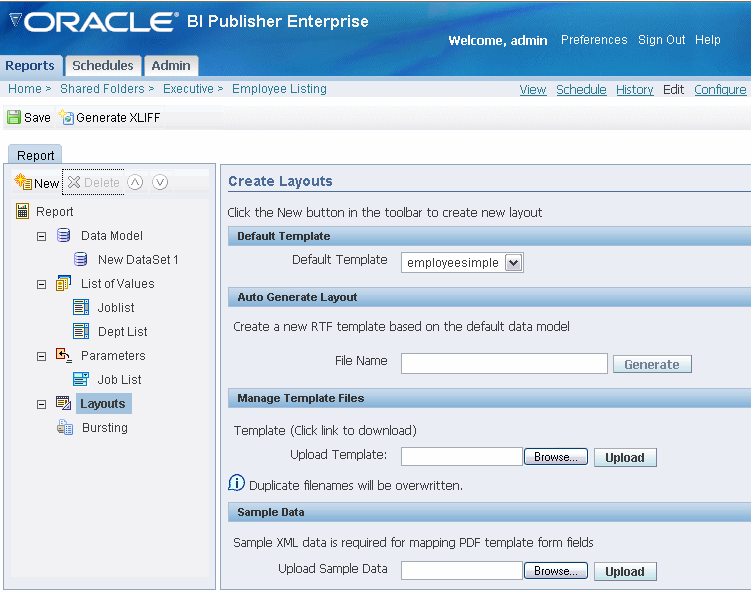Image resolution: width=751 pixels, height=593 pixels.
Task: Collapse the List of Values node
Action: pyautogui.click(x=42, y=285)
